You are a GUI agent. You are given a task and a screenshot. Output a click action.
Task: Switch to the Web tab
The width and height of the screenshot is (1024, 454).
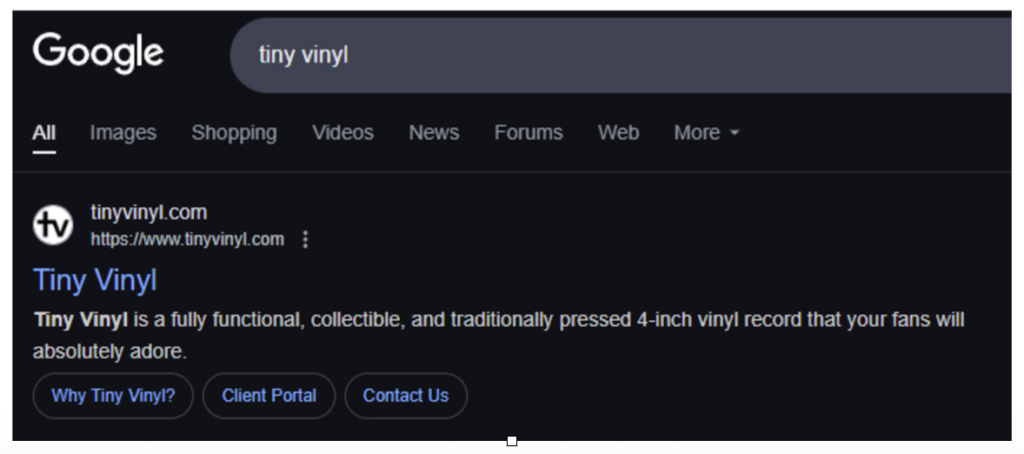pos(618,133)
